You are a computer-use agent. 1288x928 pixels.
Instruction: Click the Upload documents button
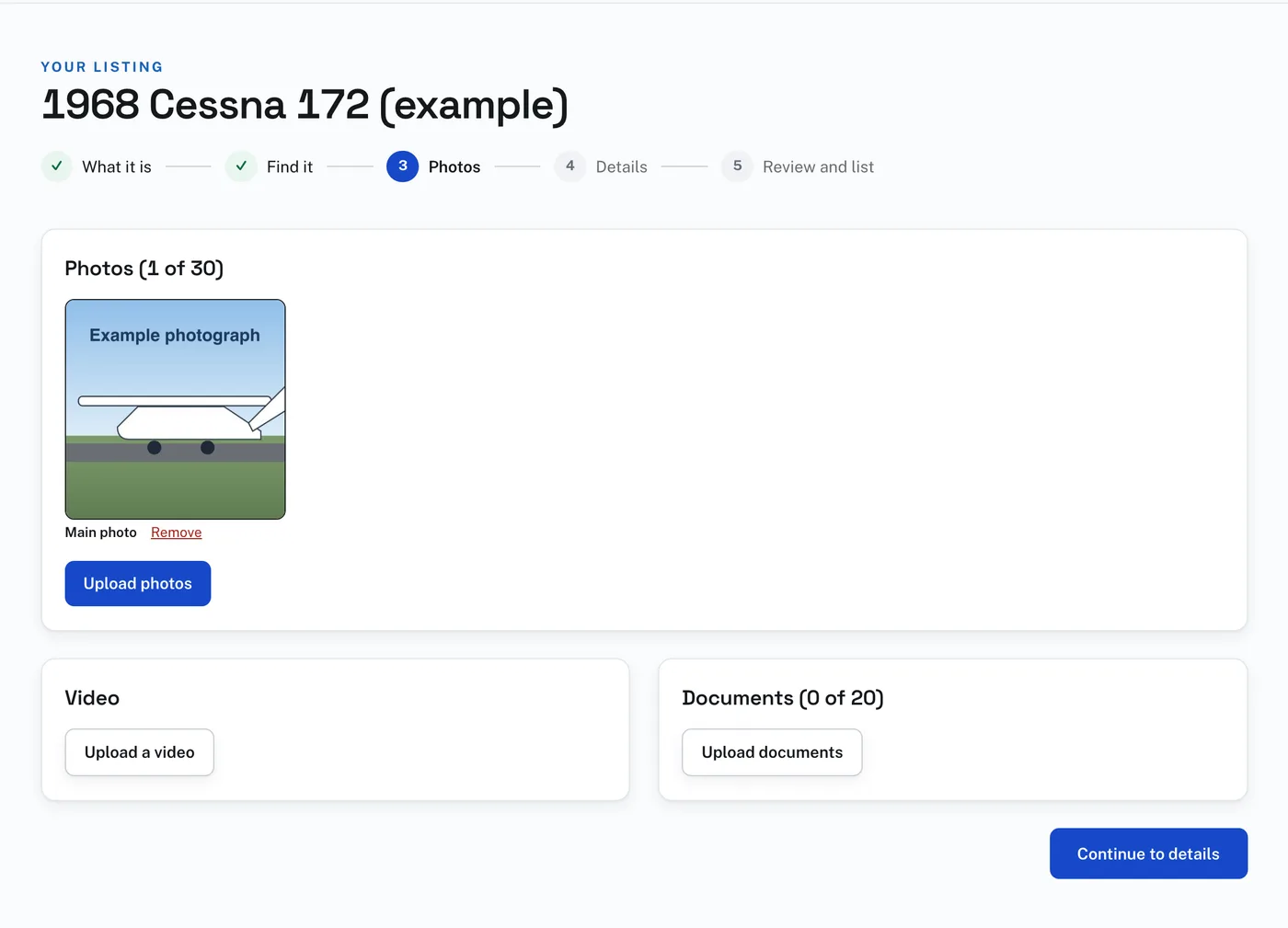[x=772, y=752]
